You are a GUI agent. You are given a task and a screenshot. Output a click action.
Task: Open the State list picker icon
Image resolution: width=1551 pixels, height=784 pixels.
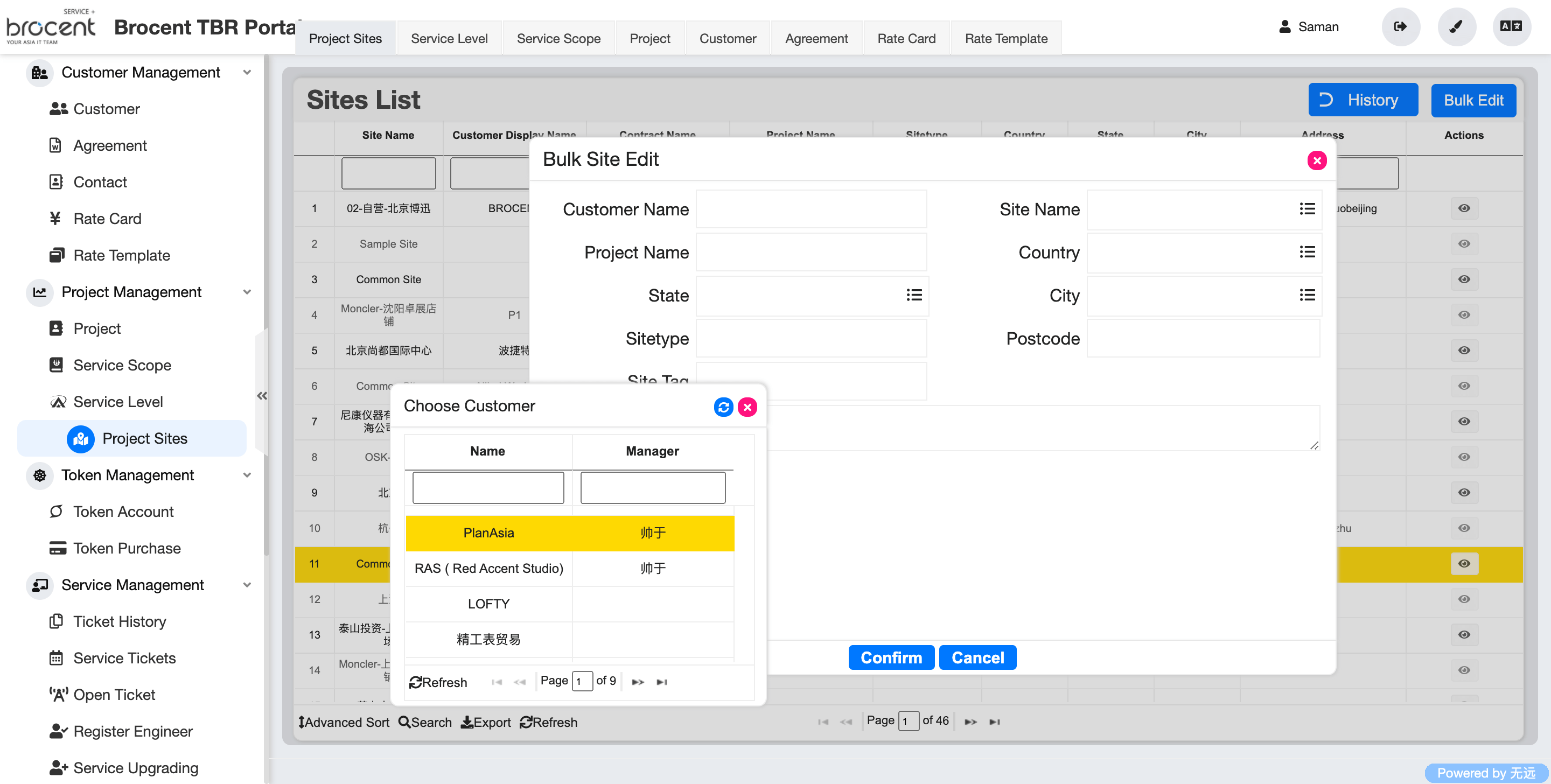pyautogui.click(x=914, y=295)
